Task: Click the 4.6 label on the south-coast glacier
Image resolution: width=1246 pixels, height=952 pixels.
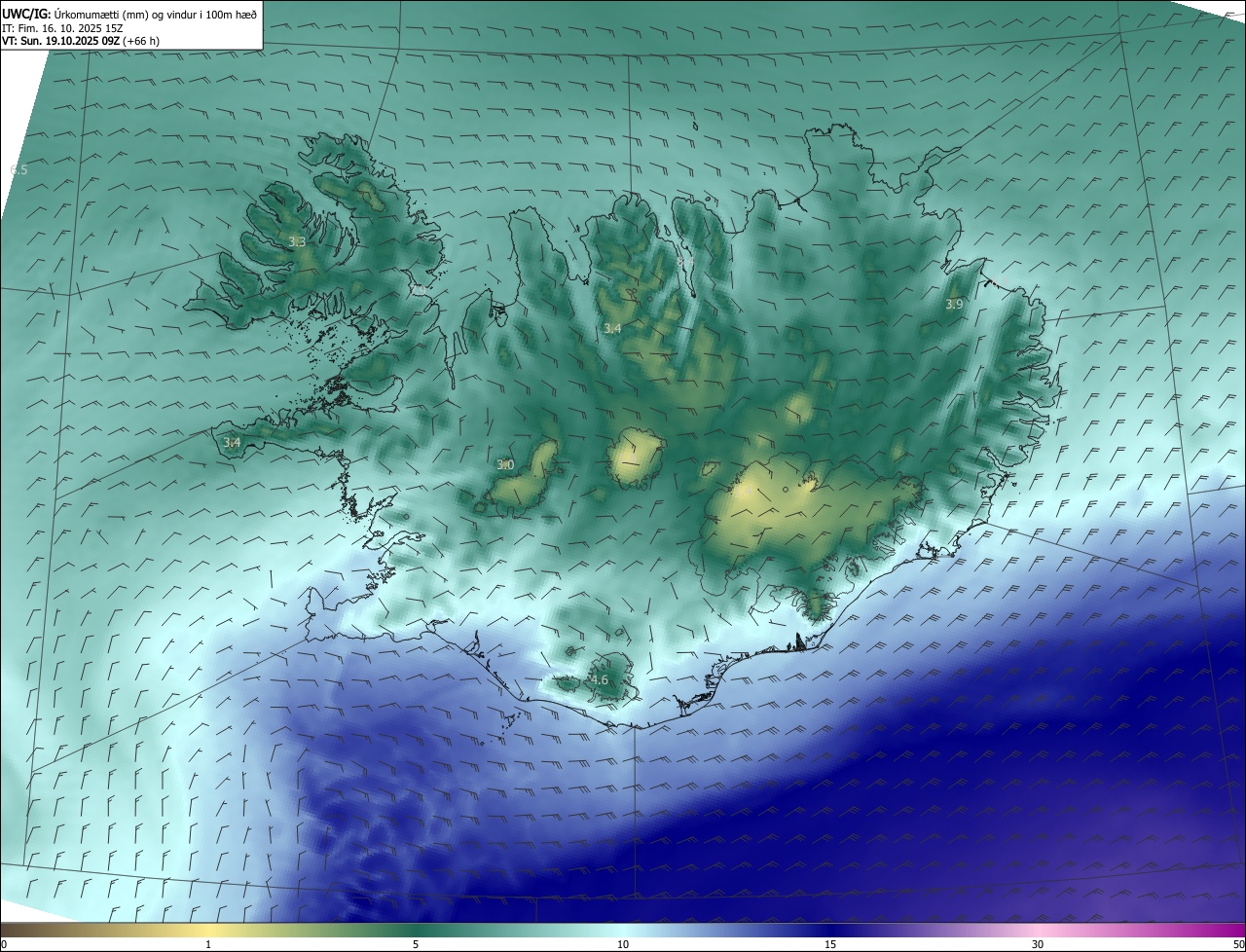Action: tap(599, 680)
